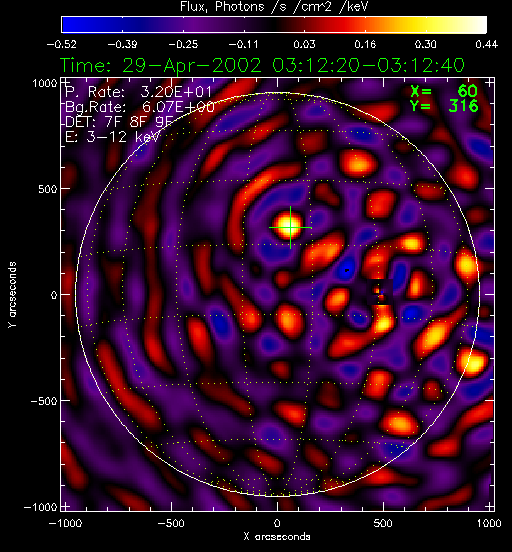Image resolution: width=512 pixels, height=552 pixels.
Task: Click the blue end of the flux colorbar
Action: [x=70, y=25]
